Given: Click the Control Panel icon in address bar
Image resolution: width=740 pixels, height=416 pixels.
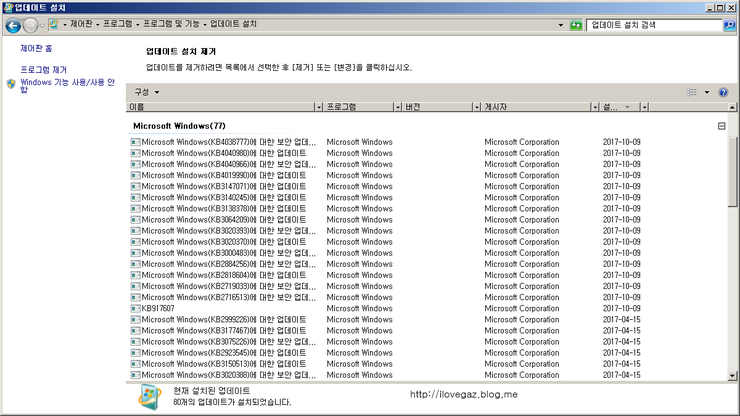Looking at the screenshot, I should coord(54,24).
